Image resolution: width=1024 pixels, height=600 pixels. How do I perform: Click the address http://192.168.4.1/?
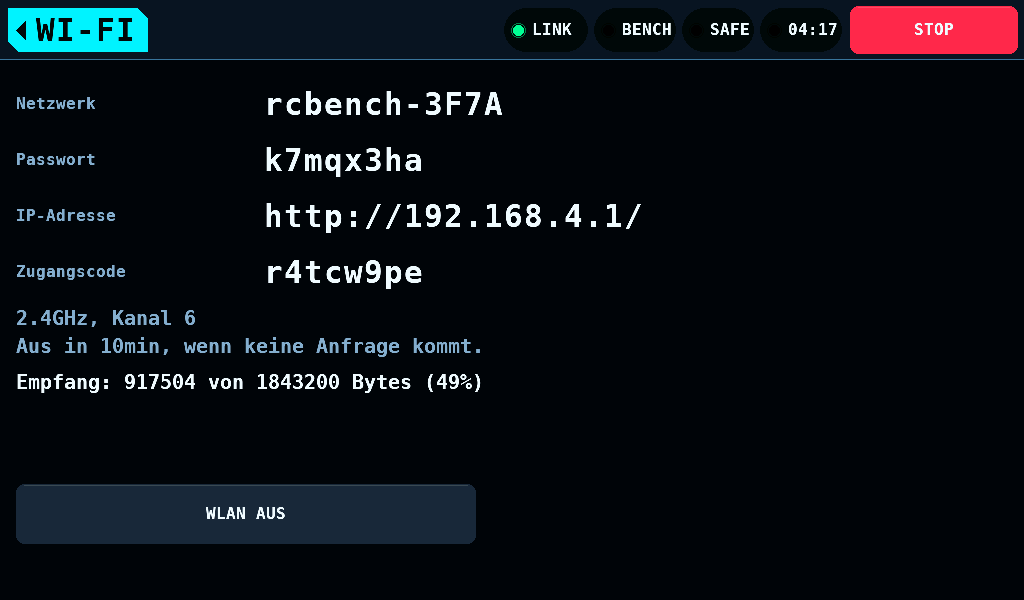(x=454, y=216)
